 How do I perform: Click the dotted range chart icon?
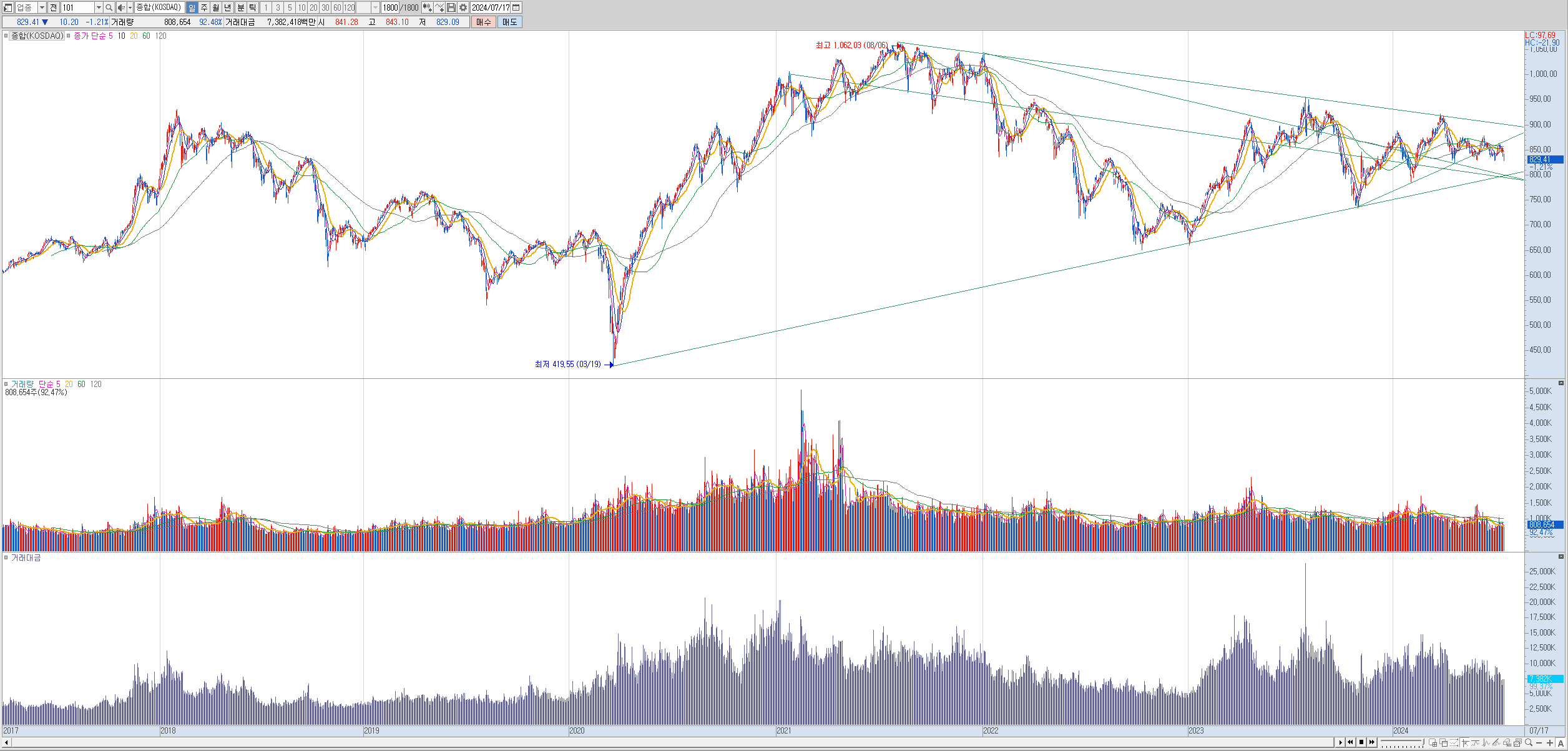click(1454, 742)
